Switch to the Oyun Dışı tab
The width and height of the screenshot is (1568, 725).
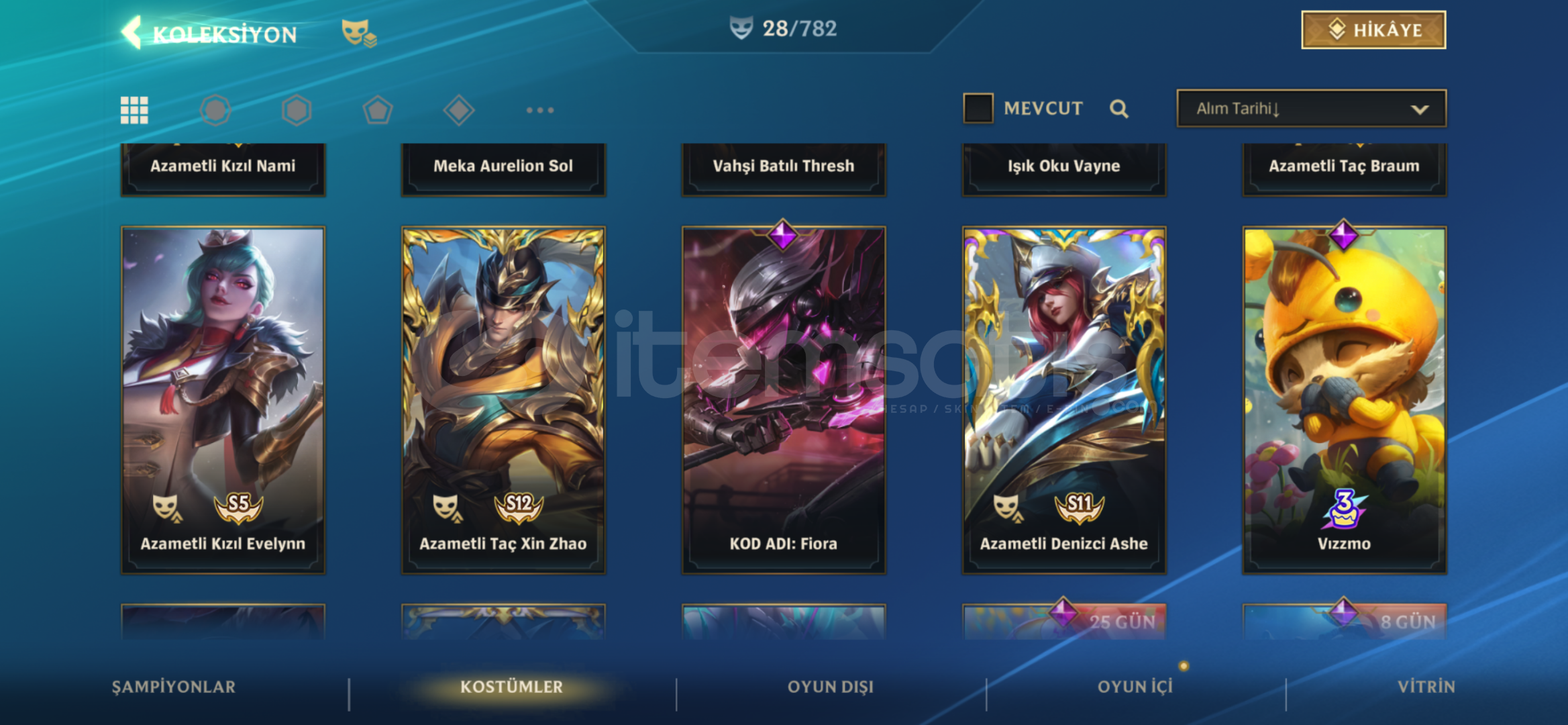pyautogui.click(x=831, y=687)
